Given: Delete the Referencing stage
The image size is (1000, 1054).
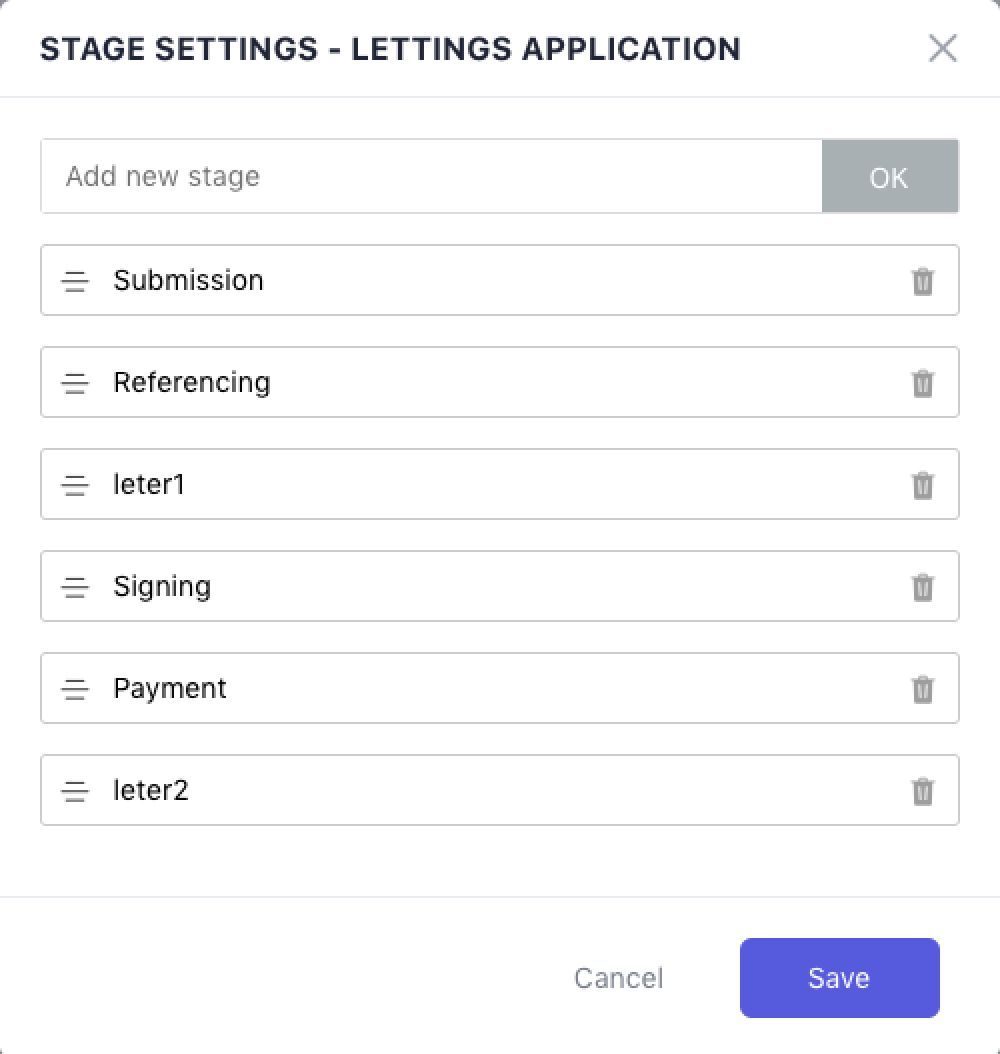Looking at the screenshot, I should coord(922,383).
